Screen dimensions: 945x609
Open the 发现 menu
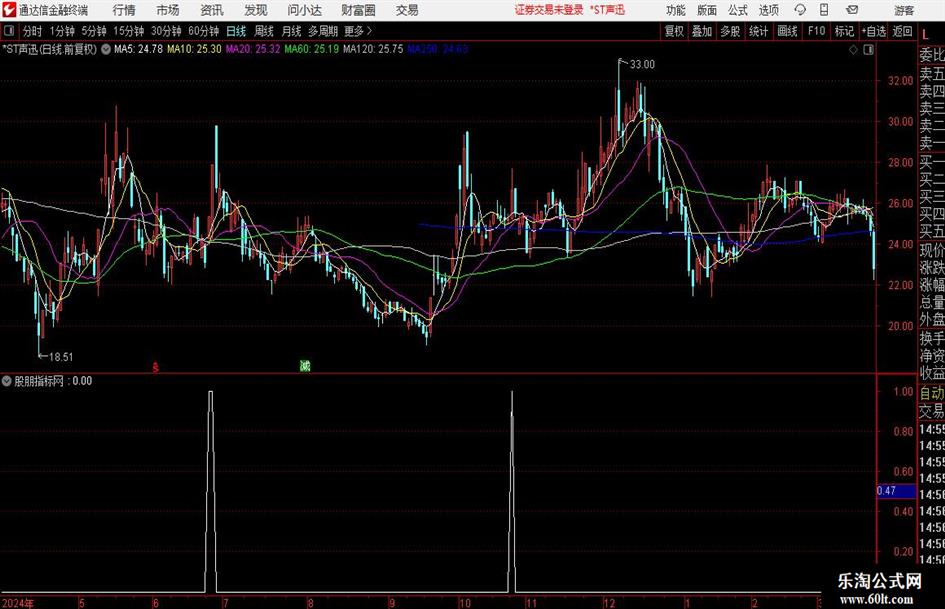pos(256,10)
